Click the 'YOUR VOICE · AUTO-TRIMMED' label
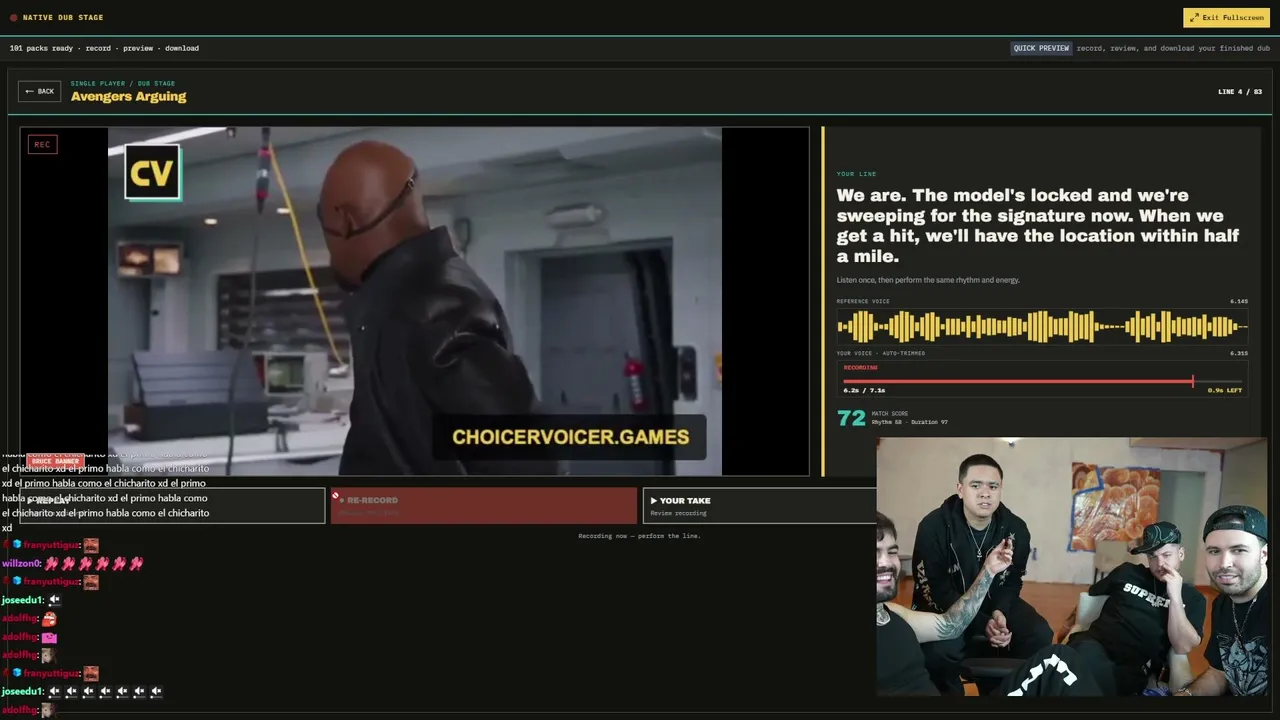Image resolution: width=1280 pixels, height=720 pixels. 881,353
